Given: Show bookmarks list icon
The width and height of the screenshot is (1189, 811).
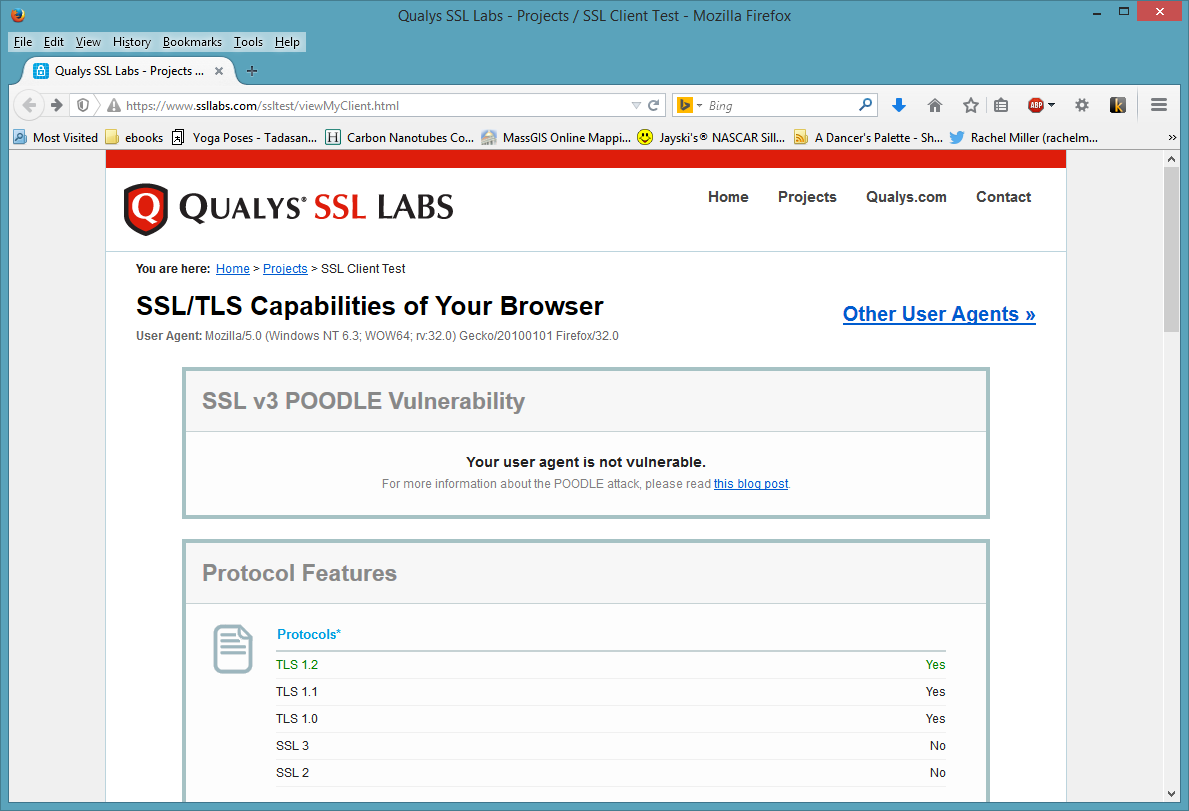Looking at the screenshot, I should (x=1001, y=105).
